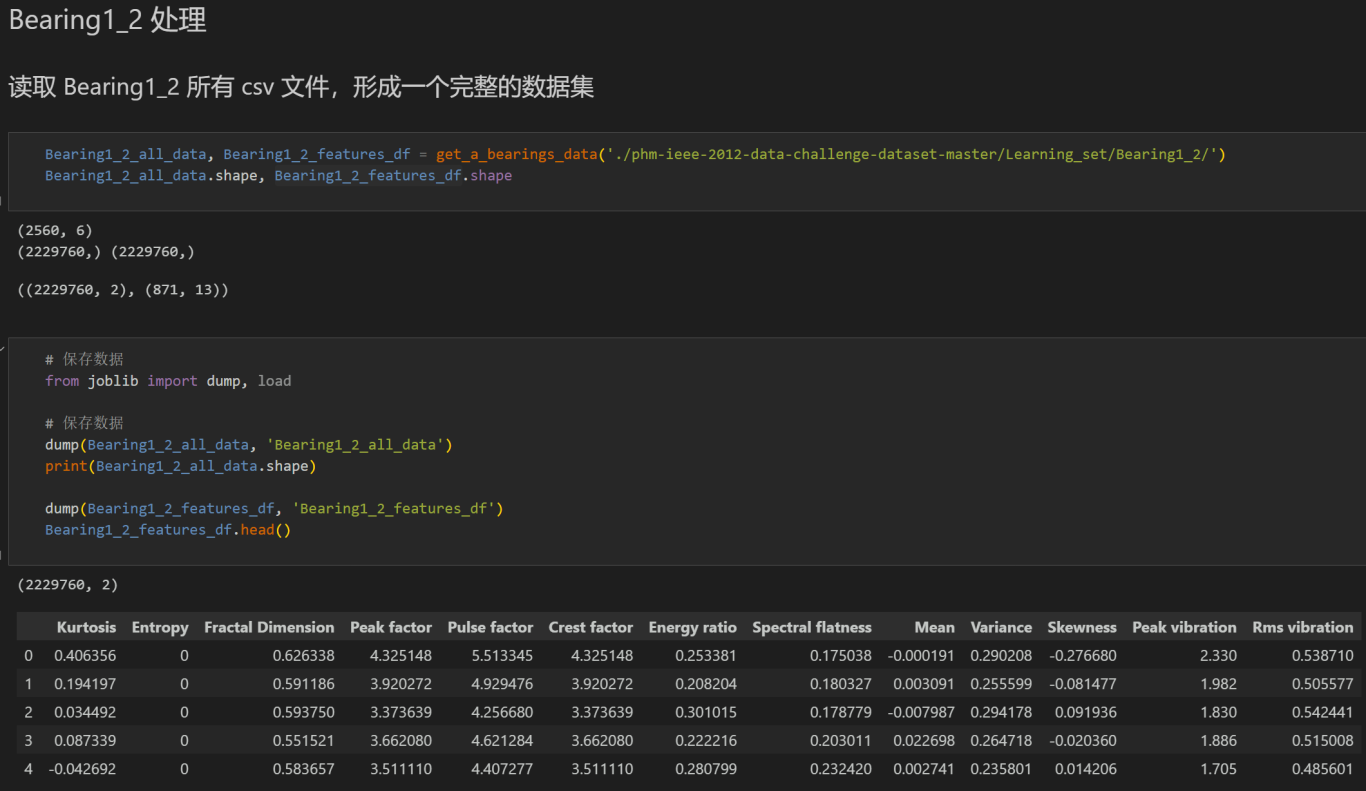Click the Peak vibration column header

(x=1184, y=627)
